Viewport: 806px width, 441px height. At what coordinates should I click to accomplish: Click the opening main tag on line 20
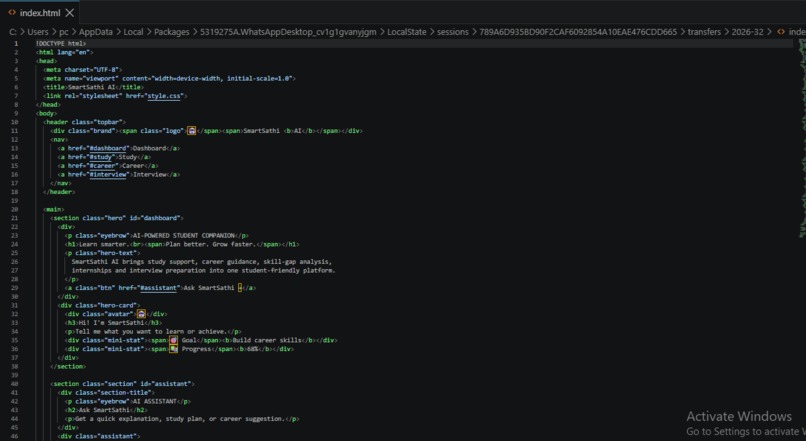[x=53, y=209]
